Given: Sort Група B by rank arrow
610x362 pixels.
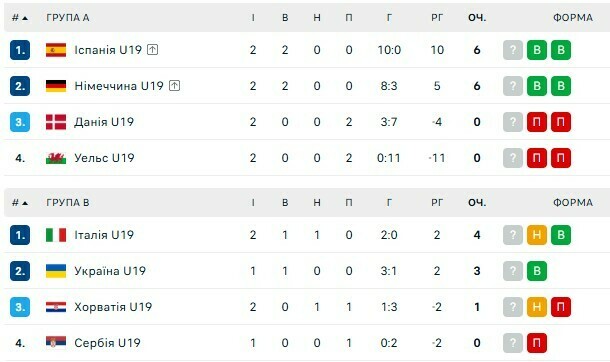Looking at the screenshot, I should (25, 203).
